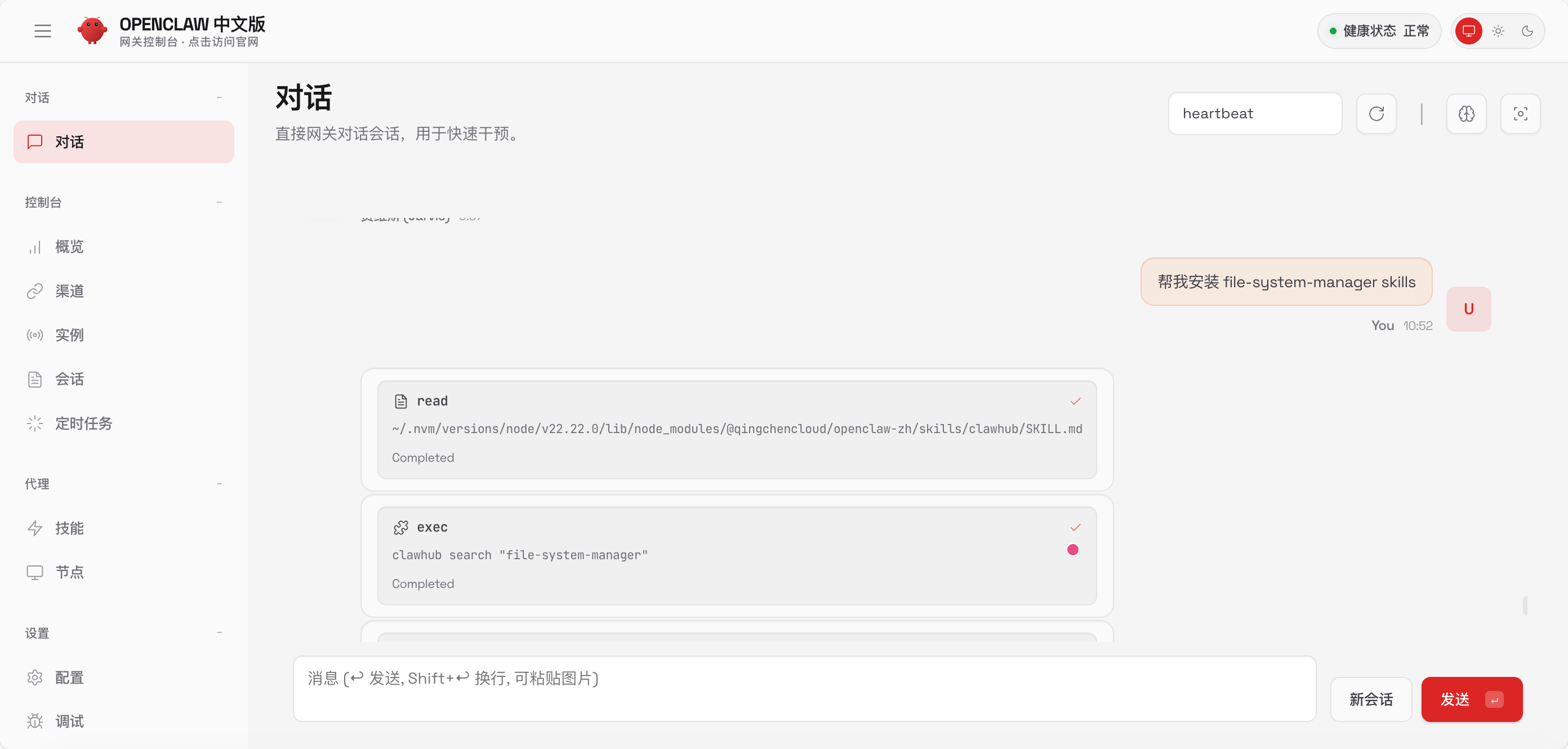Screen dimensions: 1568x749
Task: Collapse the 控制台 sidebar section
Action: pyautogui.click(x=219, y=202)
